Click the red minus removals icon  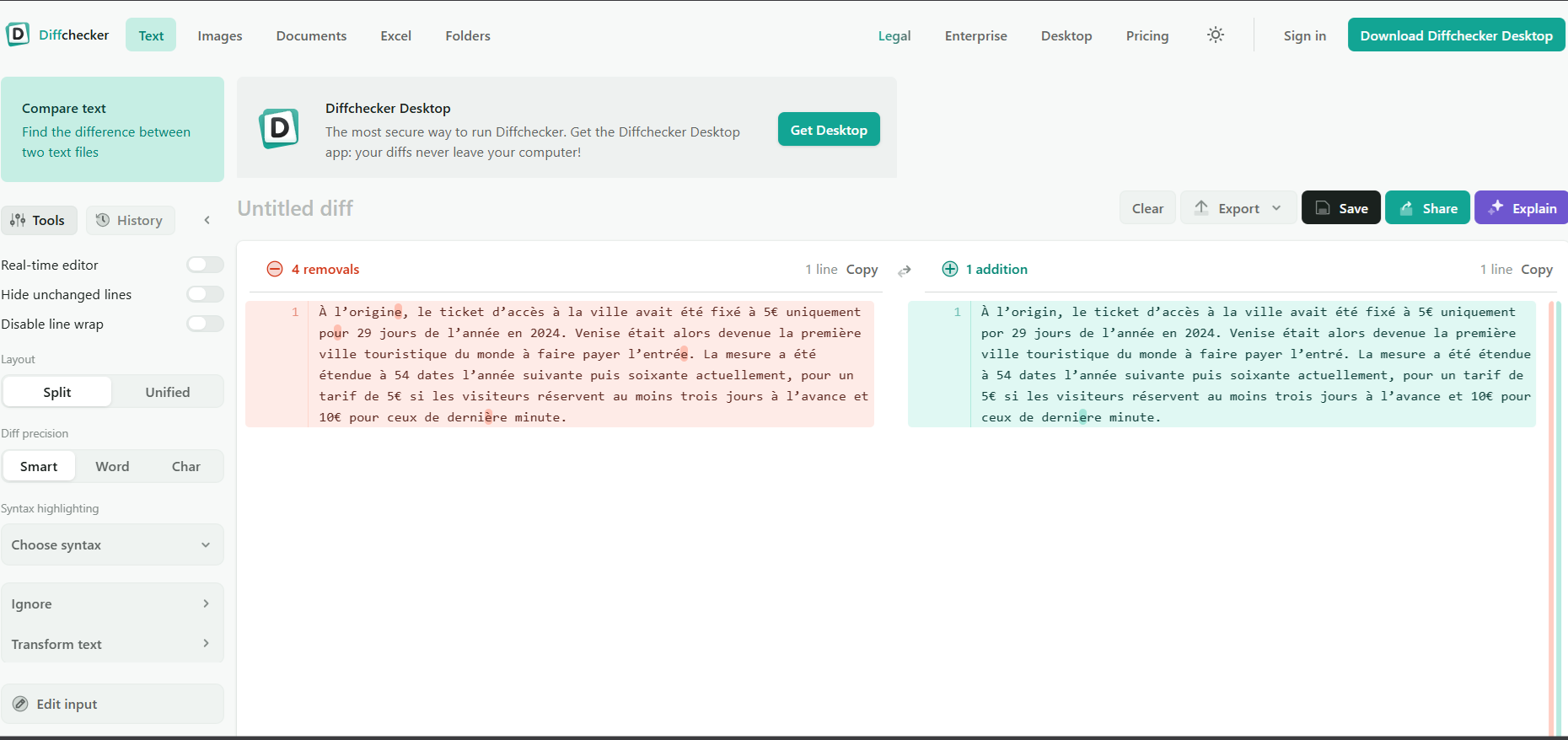point(275,269)
